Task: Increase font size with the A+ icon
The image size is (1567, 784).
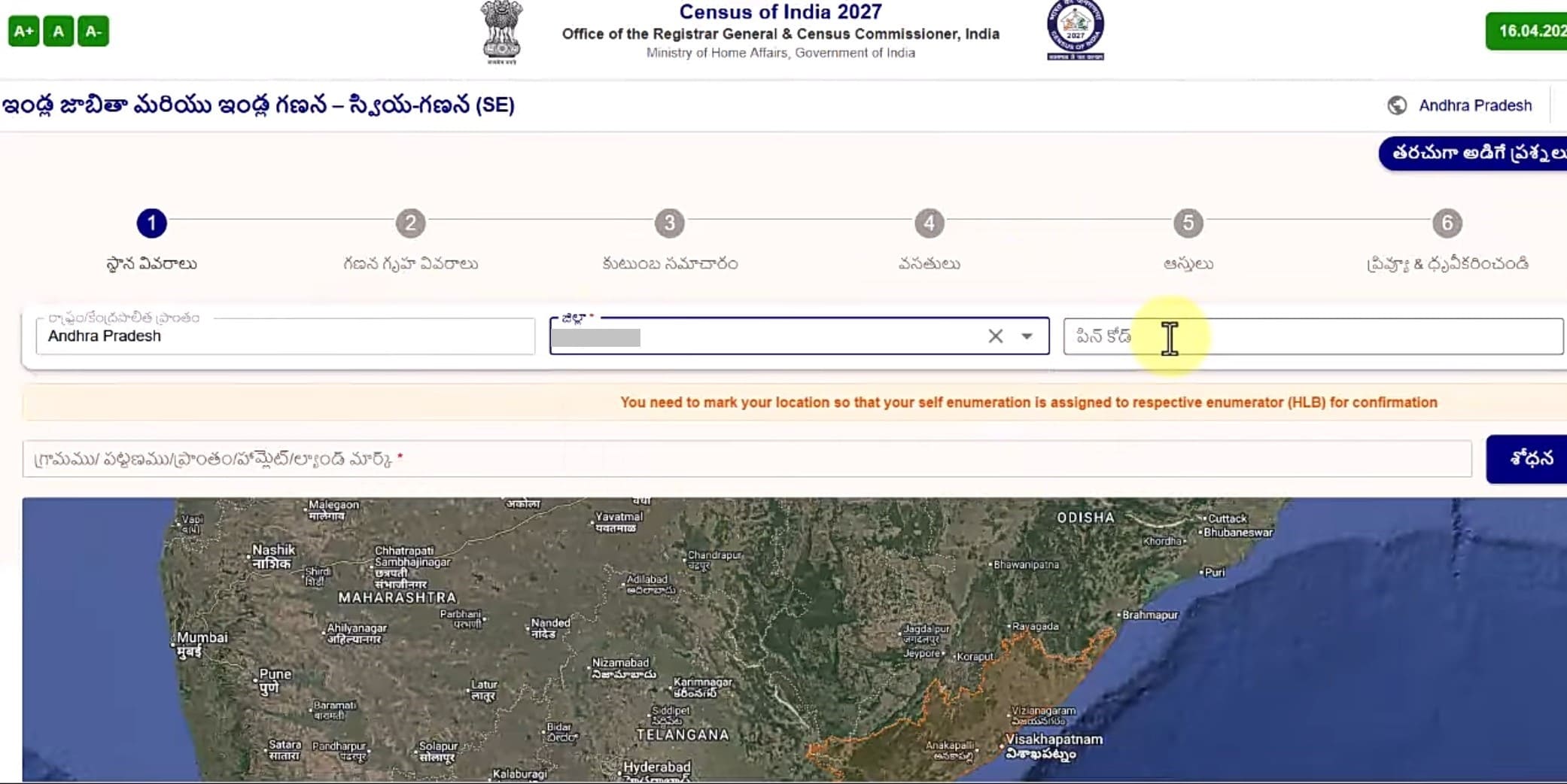Action: (x=23, y=31)
